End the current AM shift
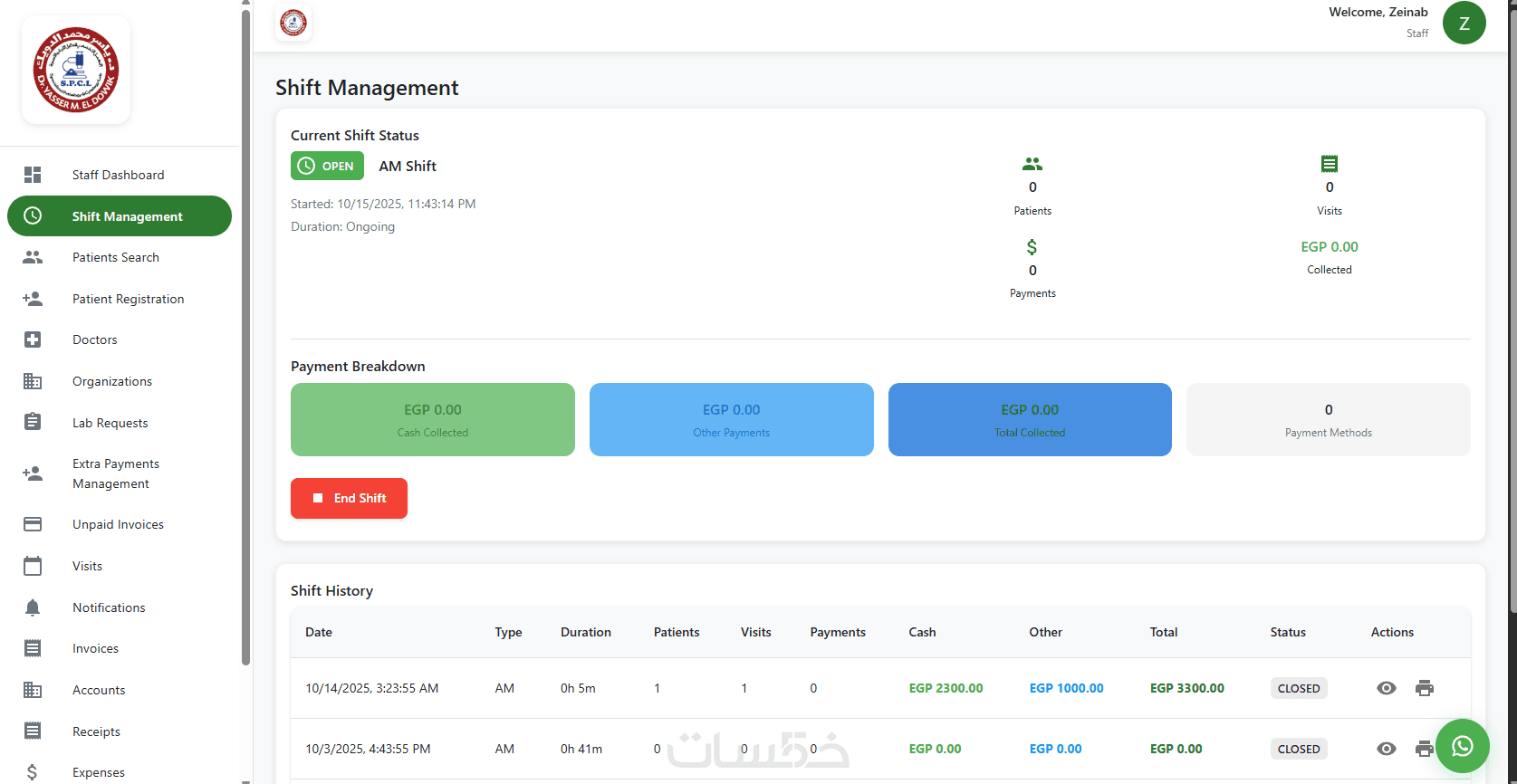This screenshot has height=784, width=1517. (x=349, y=498)
